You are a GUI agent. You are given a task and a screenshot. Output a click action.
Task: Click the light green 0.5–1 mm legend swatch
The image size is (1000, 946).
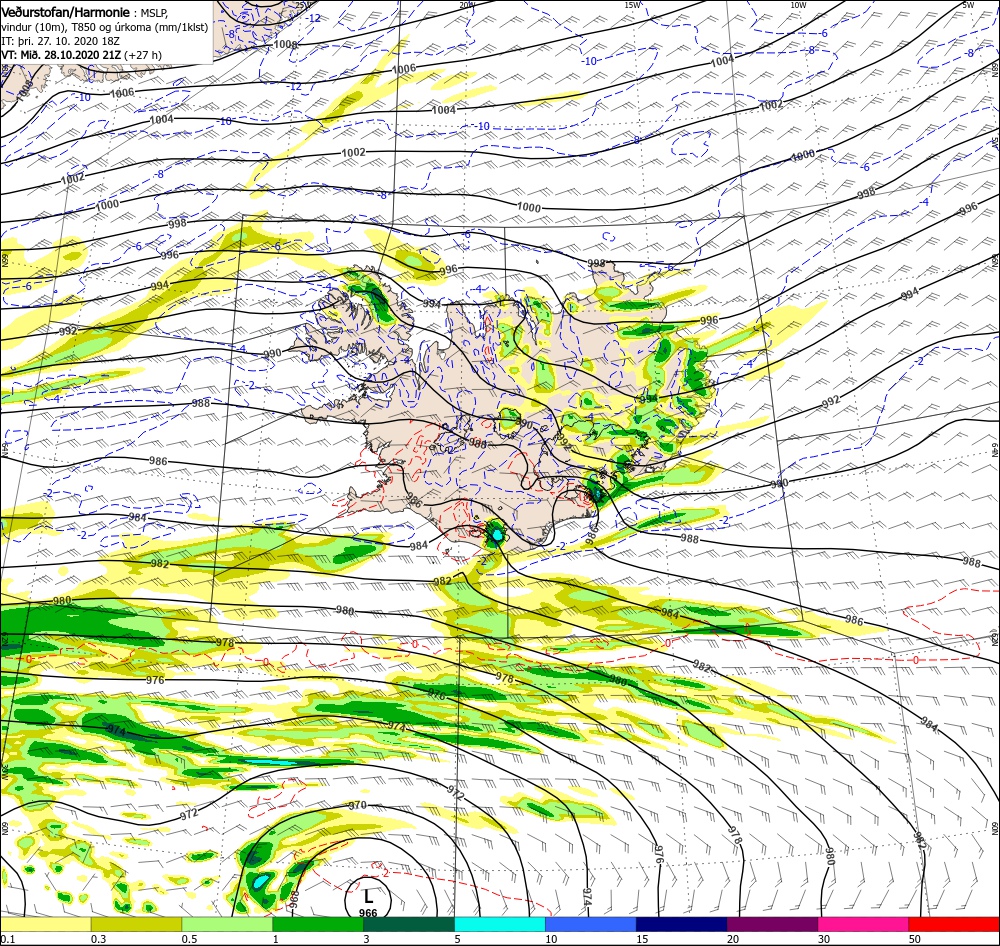click(227, 924)
